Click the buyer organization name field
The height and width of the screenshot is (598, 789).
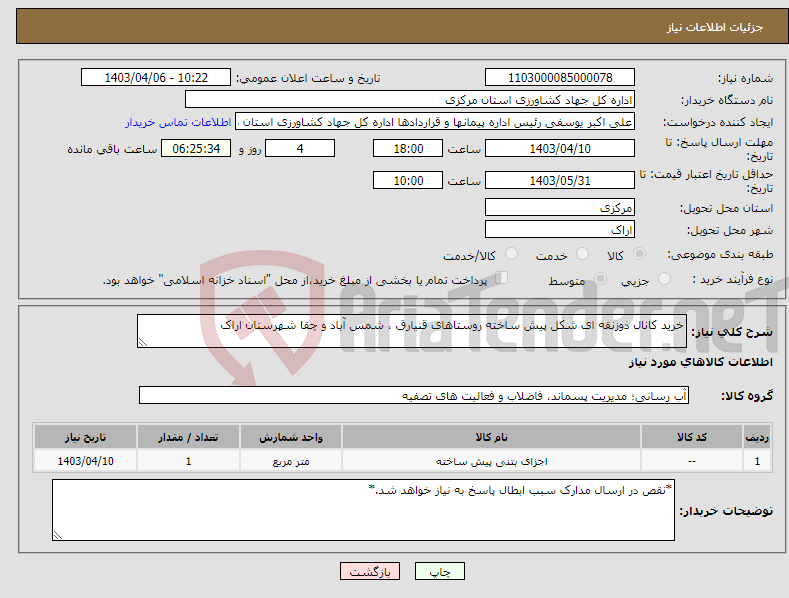click(410, 100)
